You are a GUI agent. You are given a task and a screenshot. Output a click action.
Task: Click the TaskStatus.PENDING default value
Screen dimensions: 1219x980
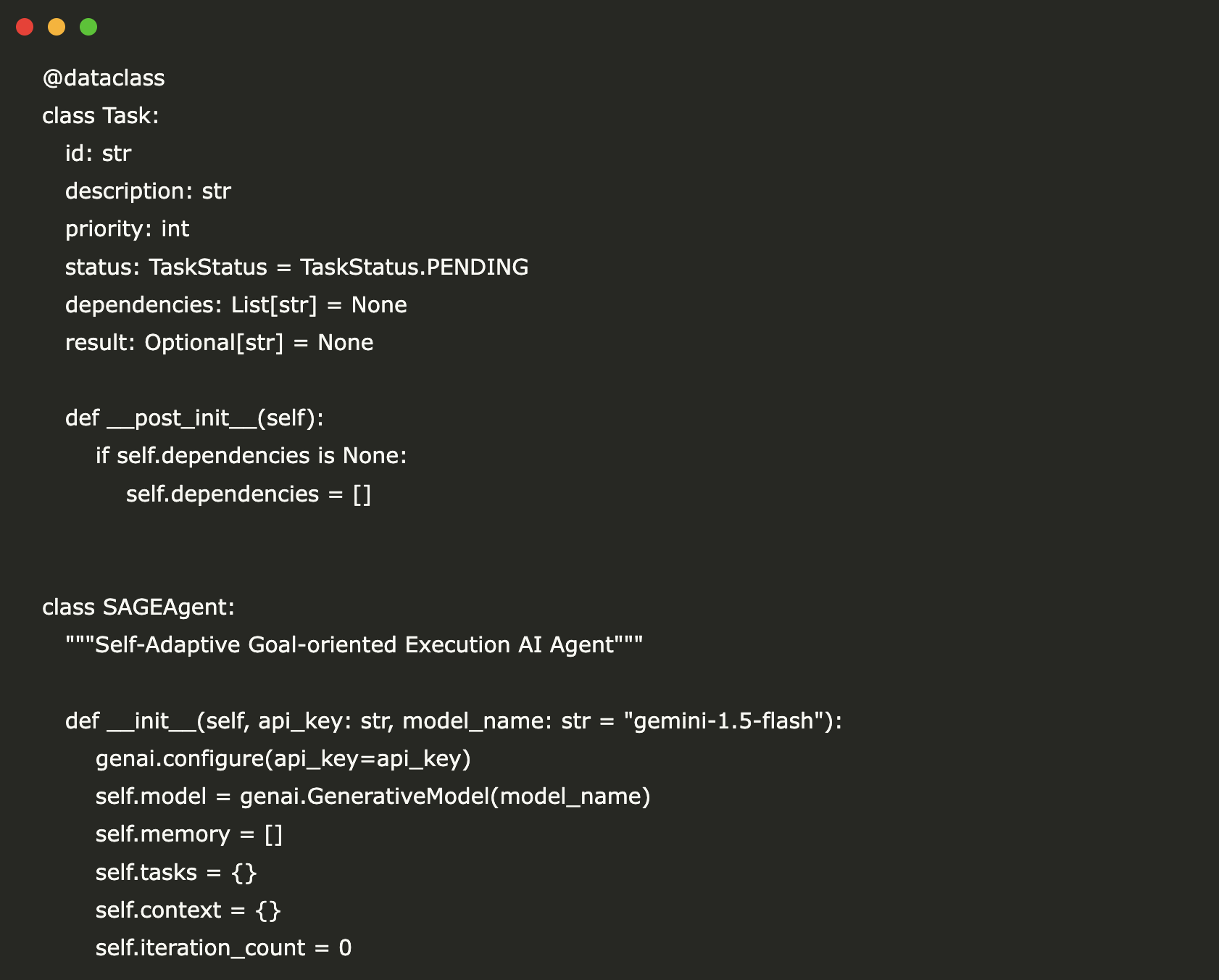414,267
